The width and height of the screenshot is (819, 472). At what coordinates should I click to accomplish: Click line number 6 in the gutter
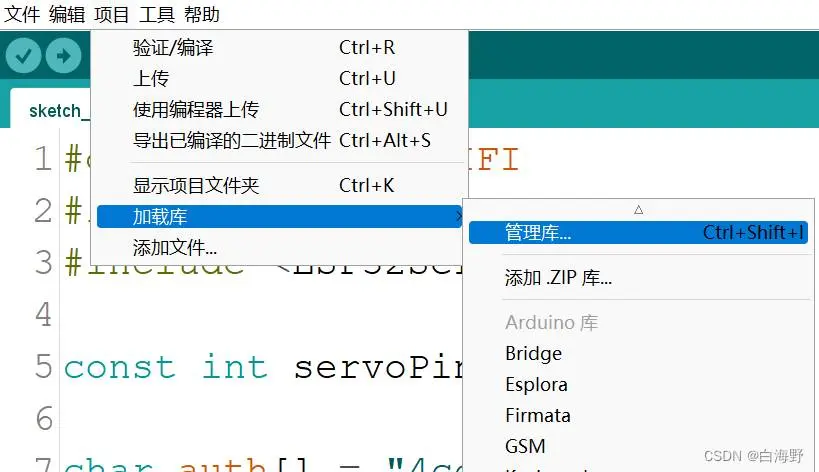coord(44,418)
